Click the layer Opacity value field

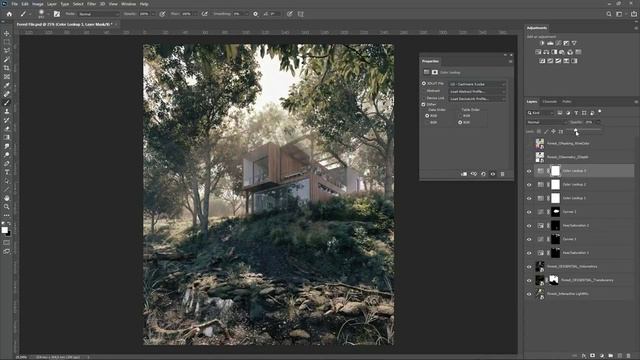[590, 122]
